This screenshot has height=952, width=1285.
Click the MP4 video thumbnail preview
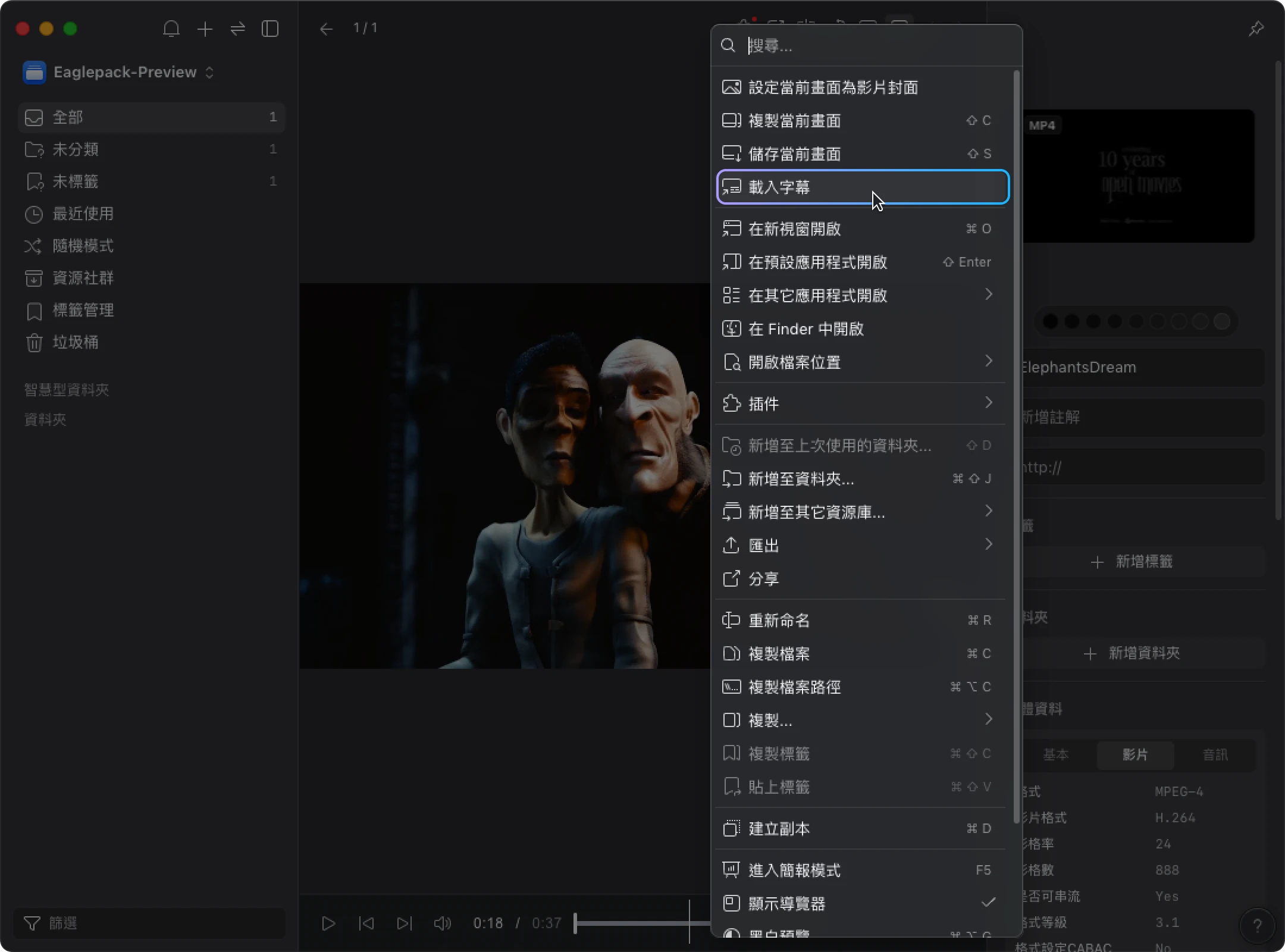[1137, 176]
